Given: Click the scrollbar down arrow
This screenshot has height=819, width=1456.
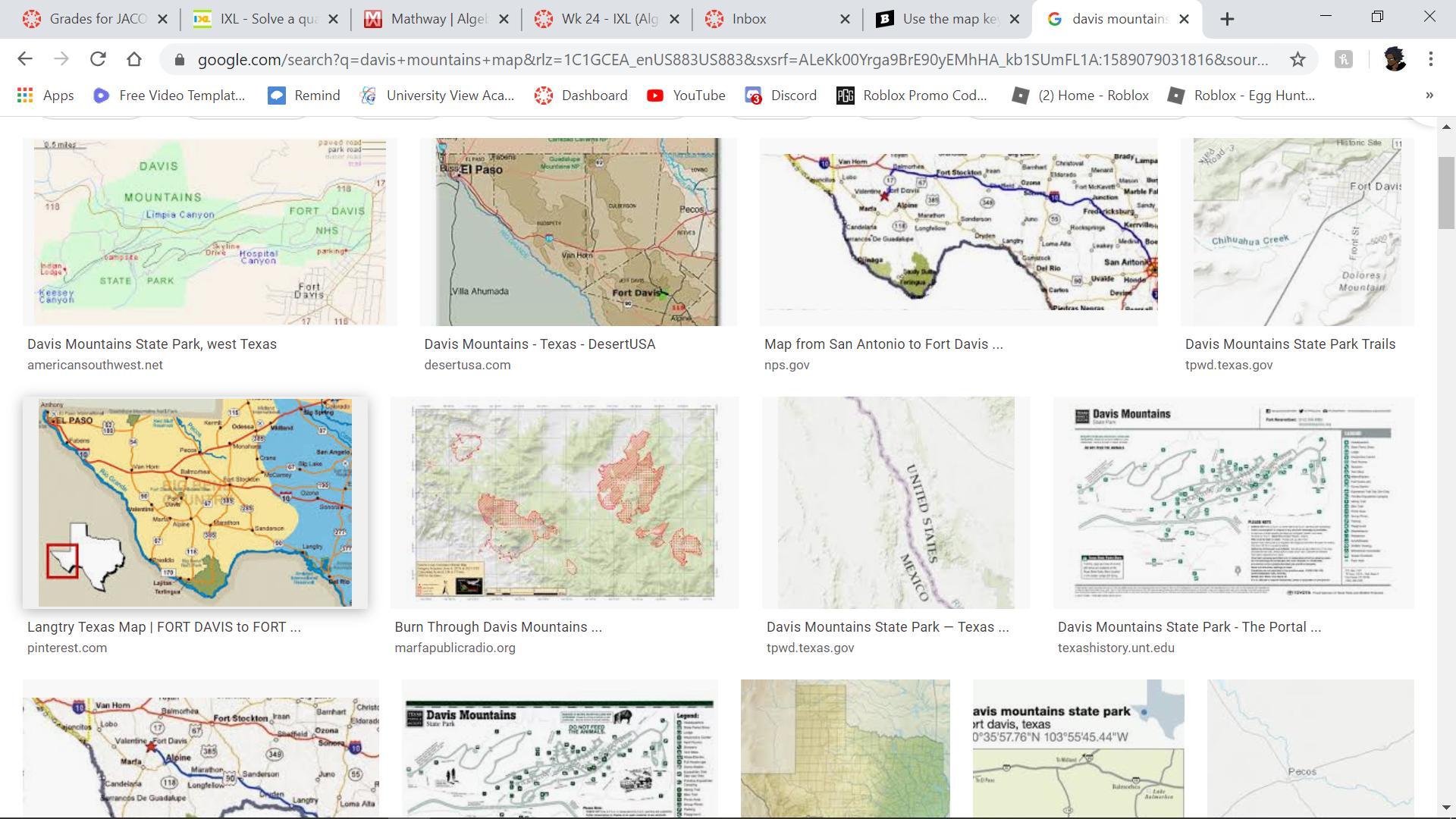Looking at the screenshot, I should coord(1445,808).
